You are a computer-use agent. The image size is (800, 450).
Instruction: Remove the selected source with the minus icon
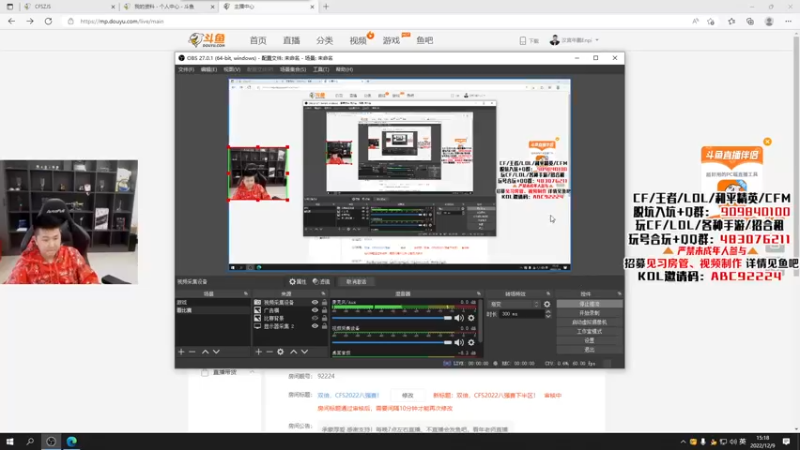coord(269,352)
